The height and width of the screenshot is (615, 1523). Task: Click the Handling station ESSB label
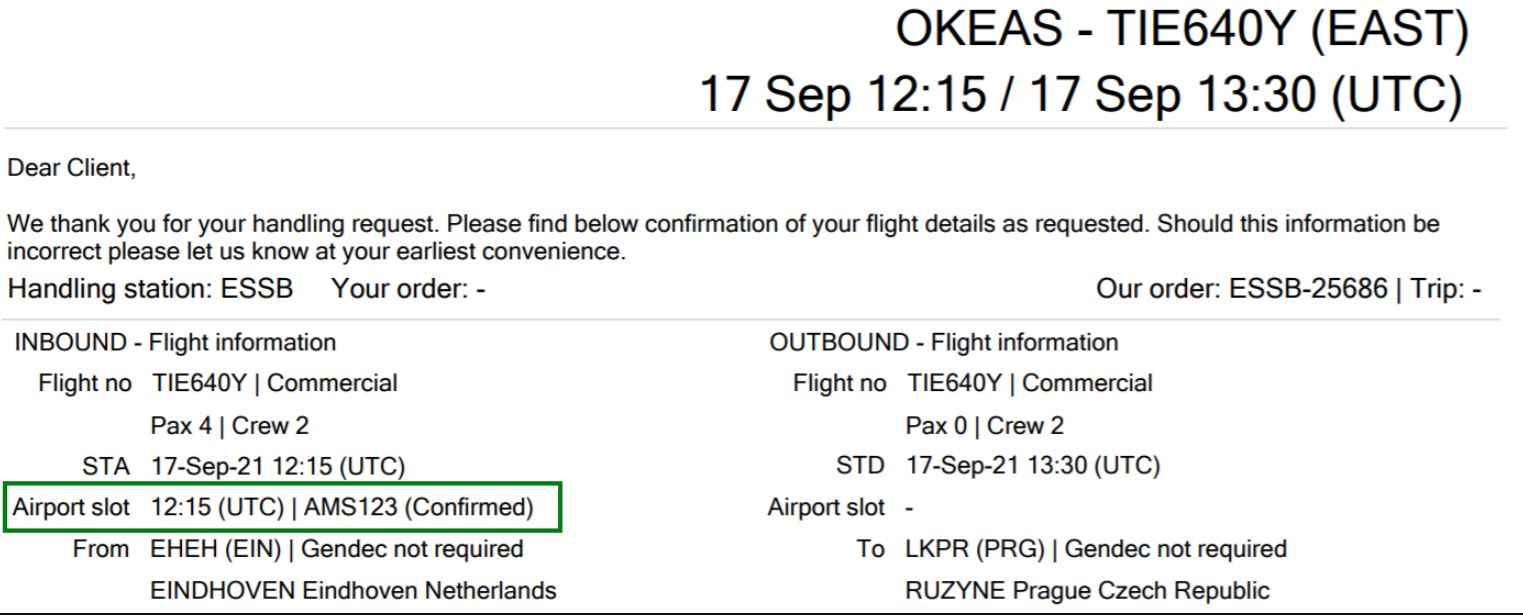coord(151,289)
